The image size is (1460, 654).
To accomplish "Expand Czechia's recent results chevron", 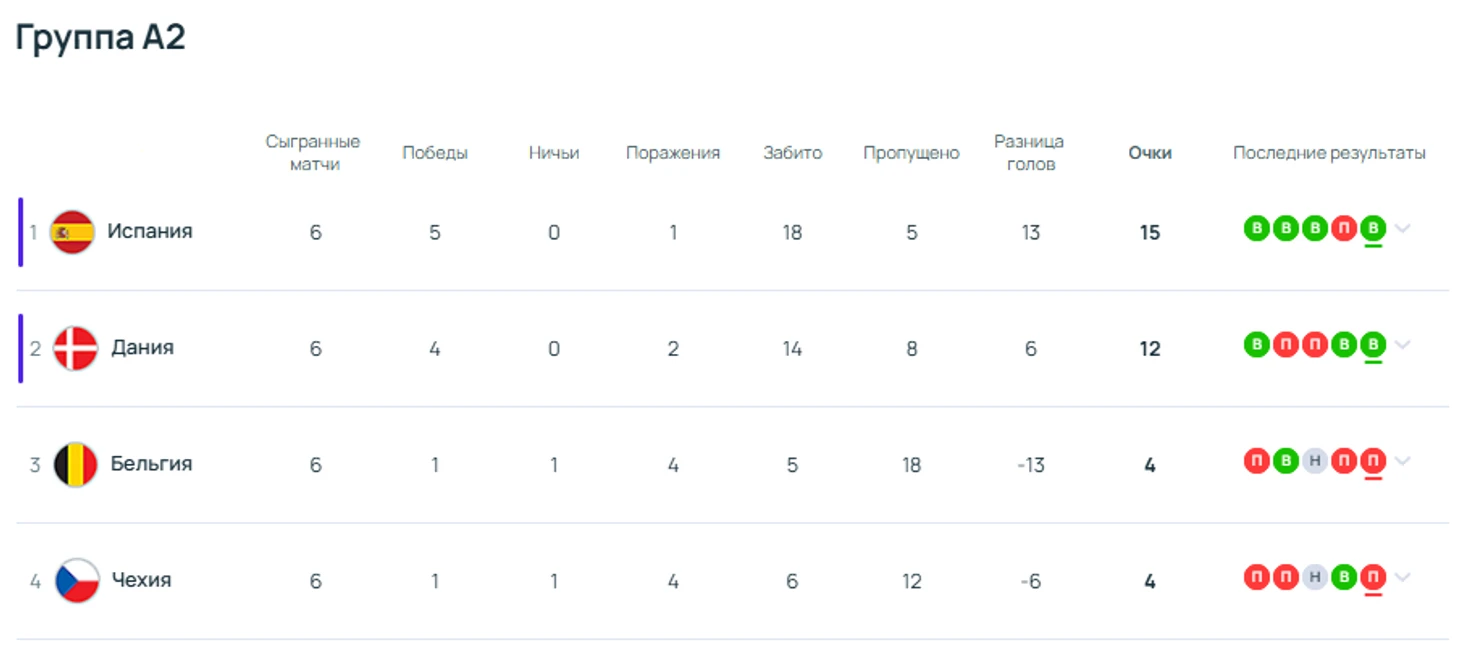I will click(x=1403, y=577).
